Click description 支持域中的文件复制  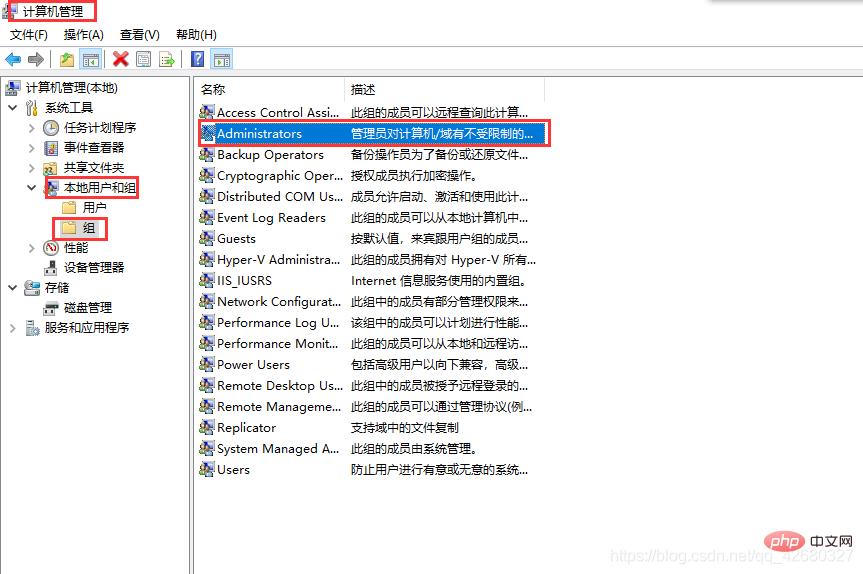point(405,428)
